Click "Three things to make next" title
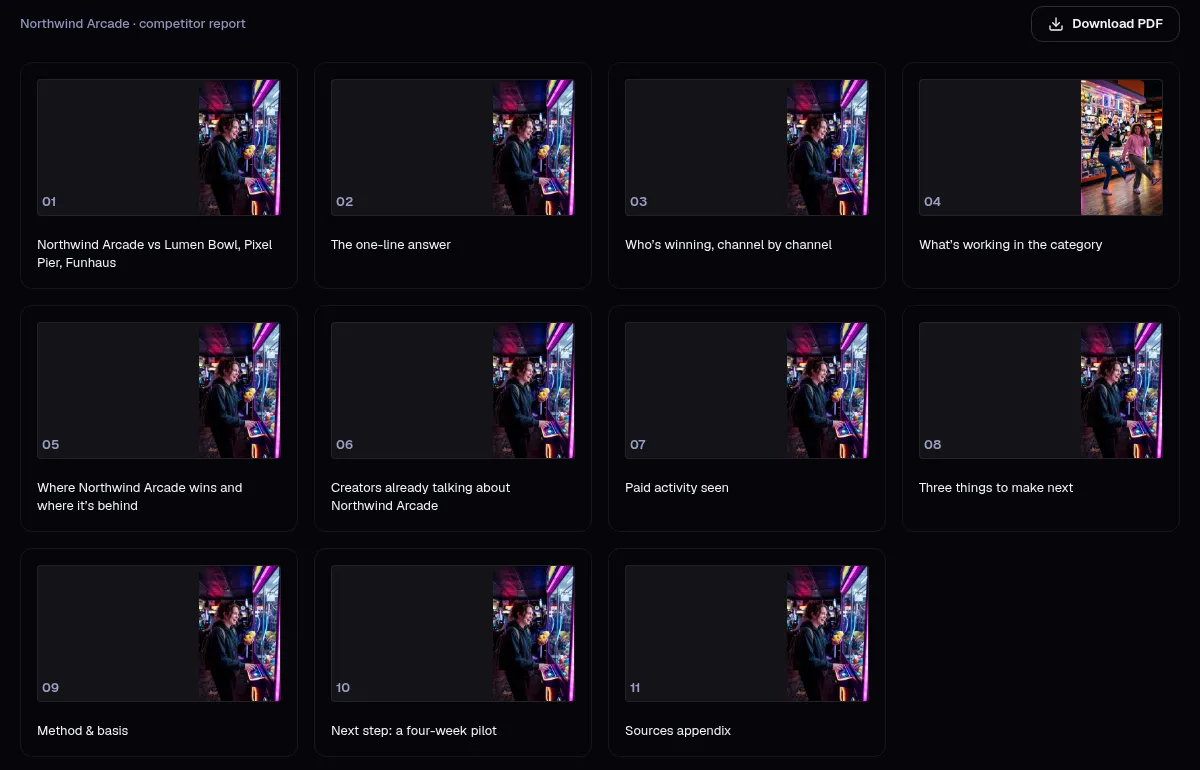This screenshot has width=1200, height=770. [996, 488]
